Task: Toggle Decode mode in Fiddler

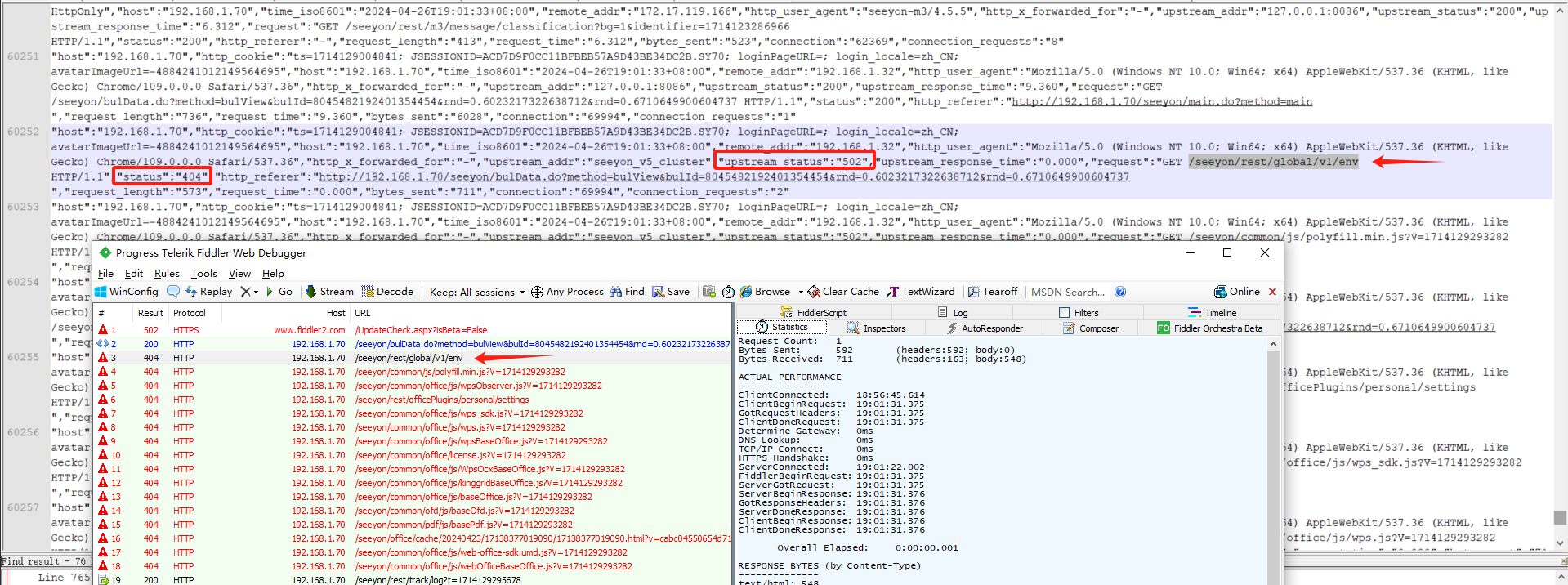Action: pos(387,292)
